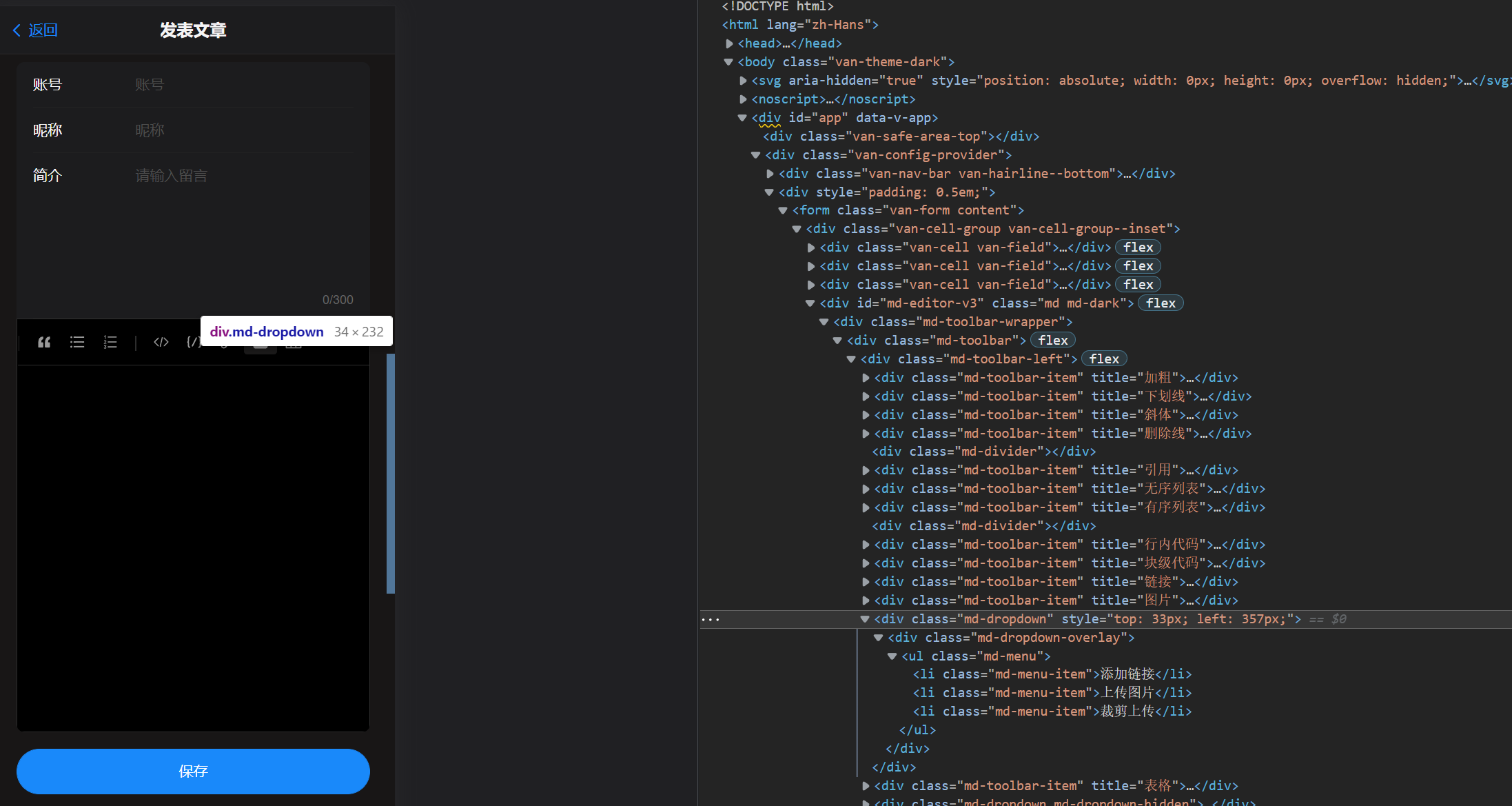Image resolution: width=1512 pixels, height=806 pixels.
Task: Collapse the div id="app" node
Action: (742, 118)
